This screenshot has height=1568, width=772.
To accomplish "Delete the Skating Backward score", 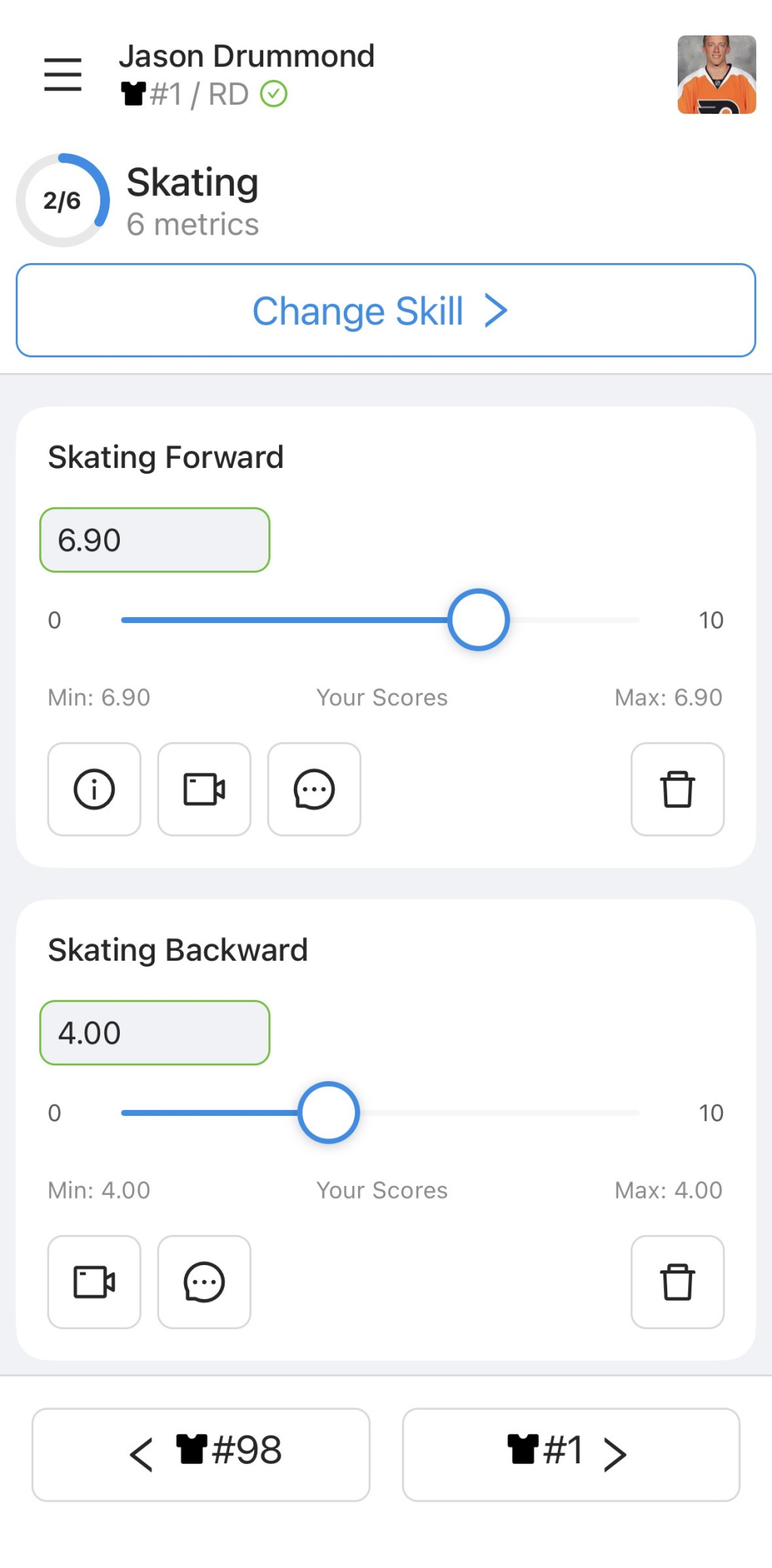I will [x=677, y=1282].
